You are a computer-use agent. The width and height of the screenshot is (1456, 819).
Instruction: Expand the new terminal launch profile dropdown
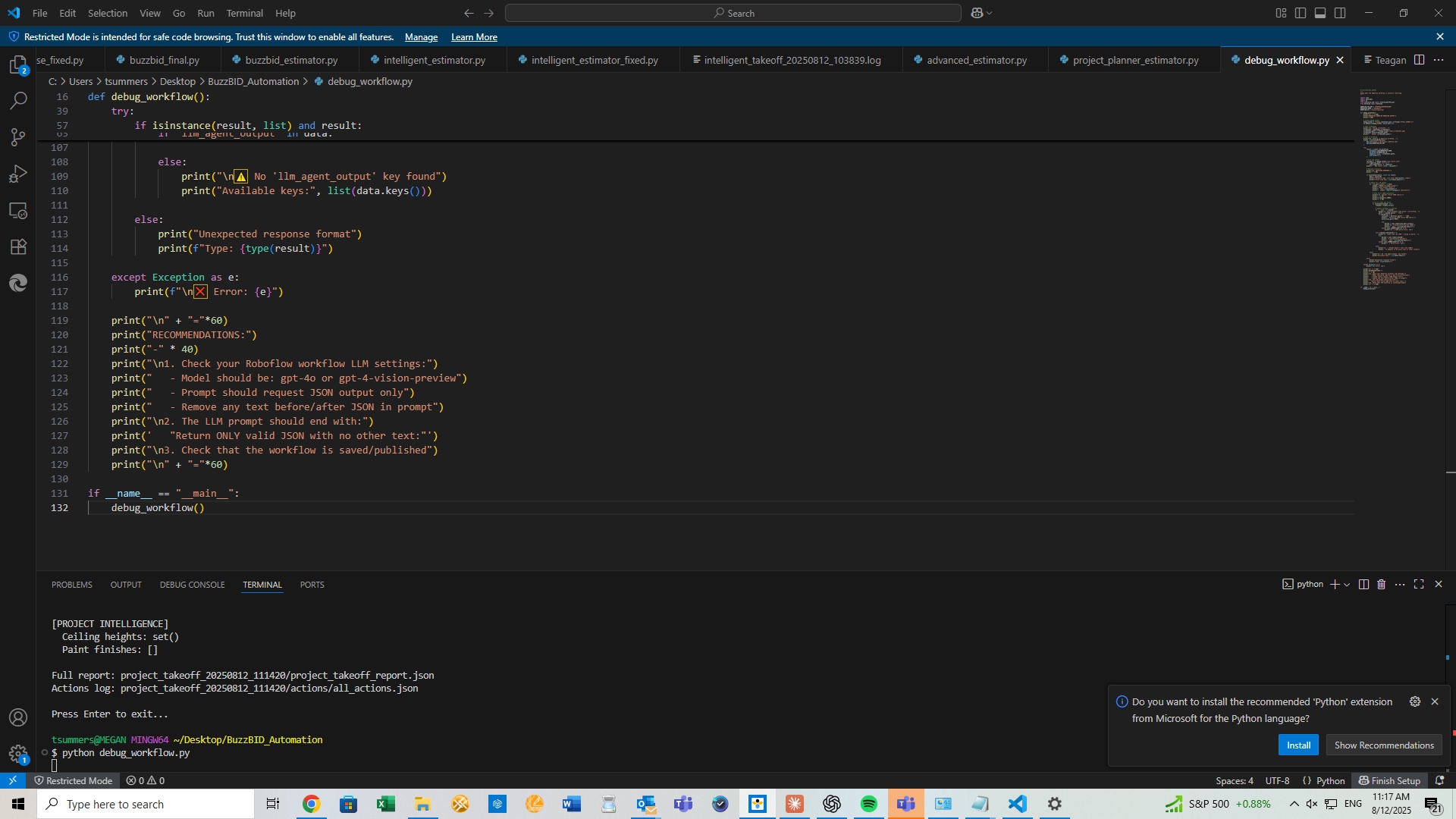point(1347,584)
